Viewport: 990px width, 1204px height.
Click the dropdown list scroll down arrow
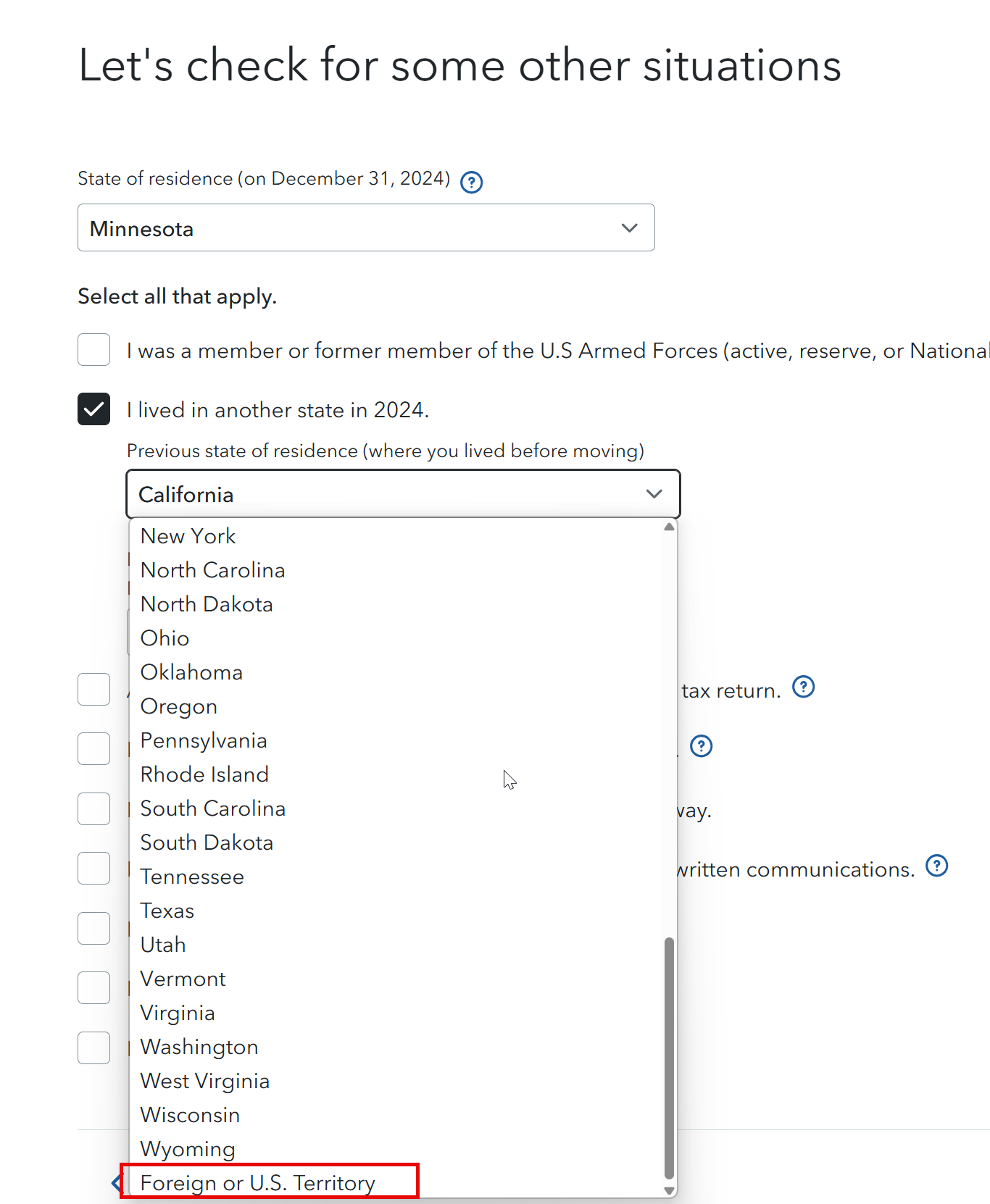click(669, 1190)
